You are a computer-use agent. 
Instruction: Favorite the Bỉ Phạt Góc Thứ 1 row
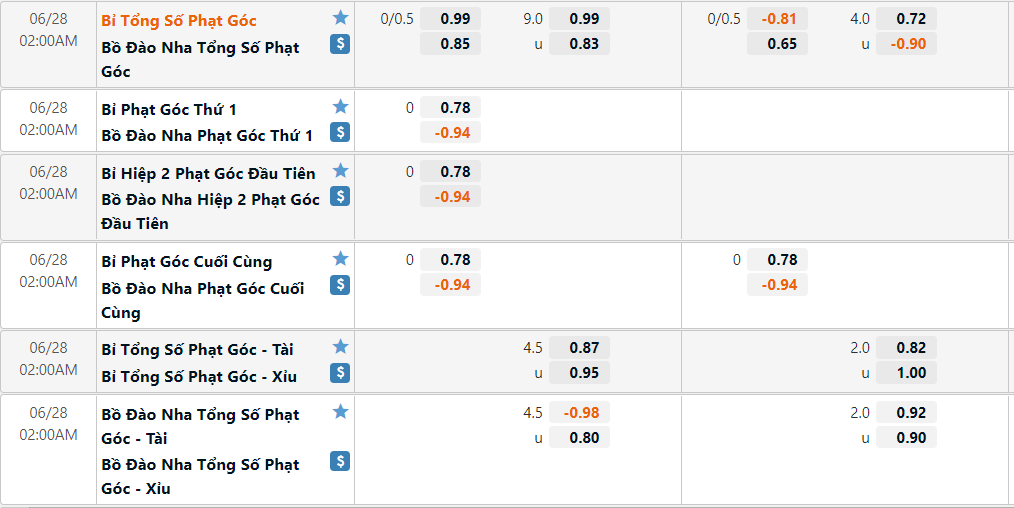(x=340, y=107)
